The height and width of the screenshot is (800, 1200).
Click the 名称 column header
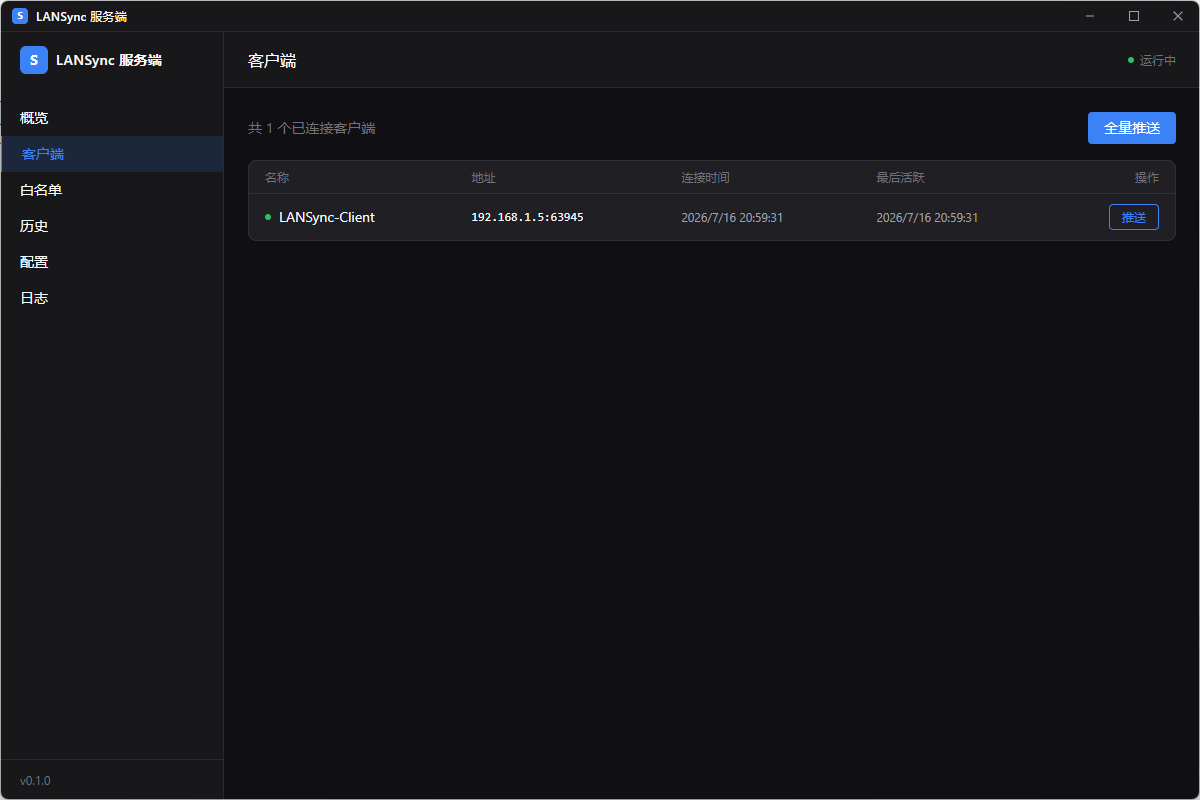tap(277, 178)
